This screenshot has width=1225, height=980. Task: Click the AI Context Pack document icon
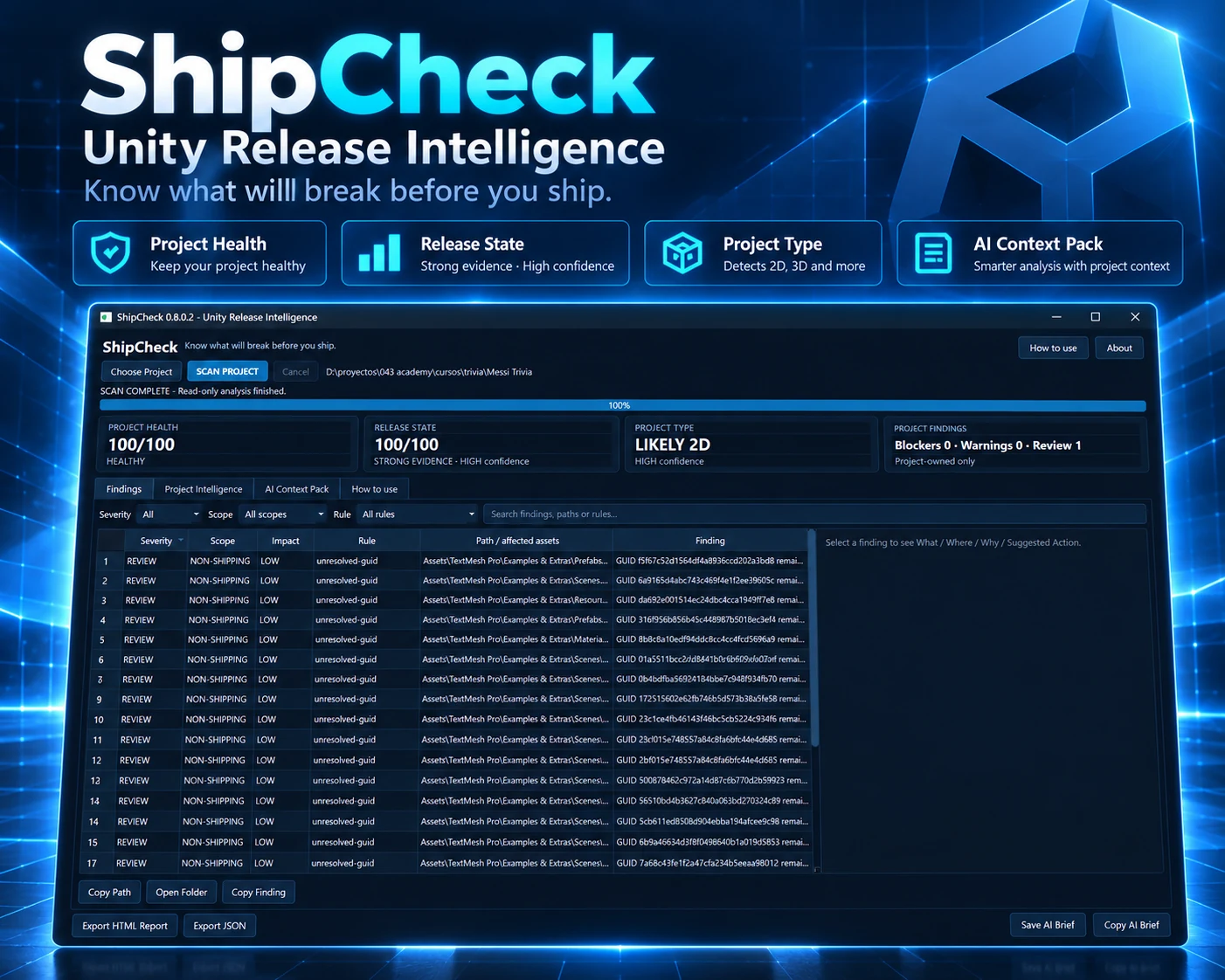point(933,253)
